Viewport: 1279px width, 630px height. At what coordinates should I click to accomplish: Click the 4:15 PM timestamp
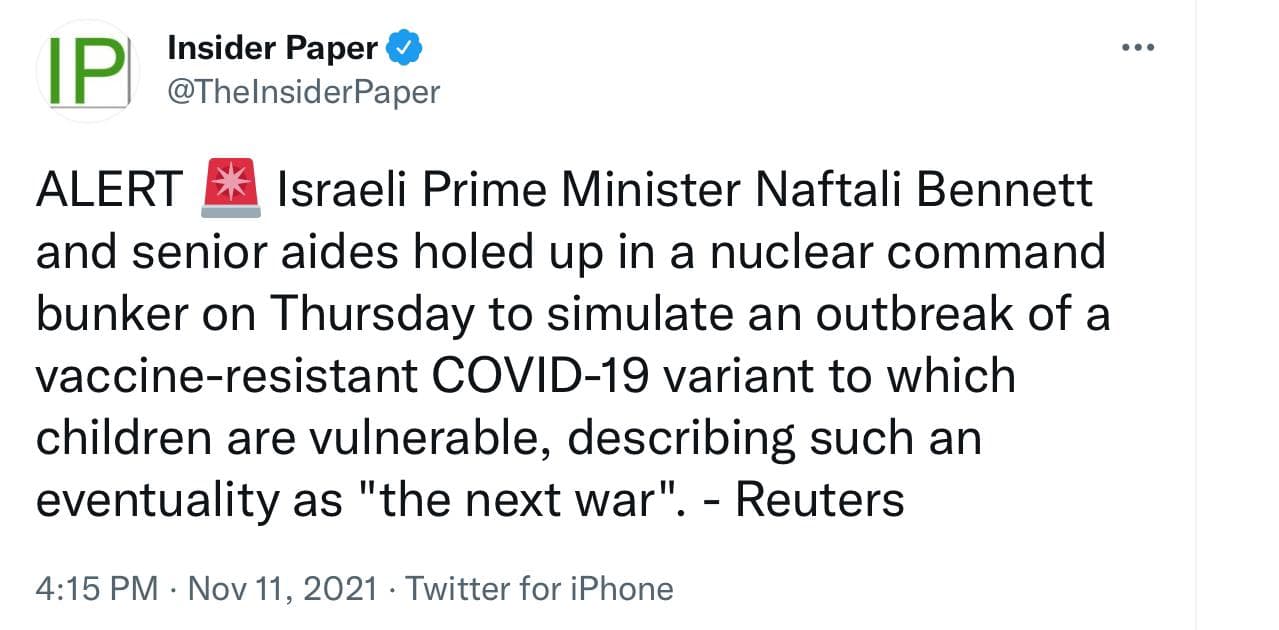point(96,588)
